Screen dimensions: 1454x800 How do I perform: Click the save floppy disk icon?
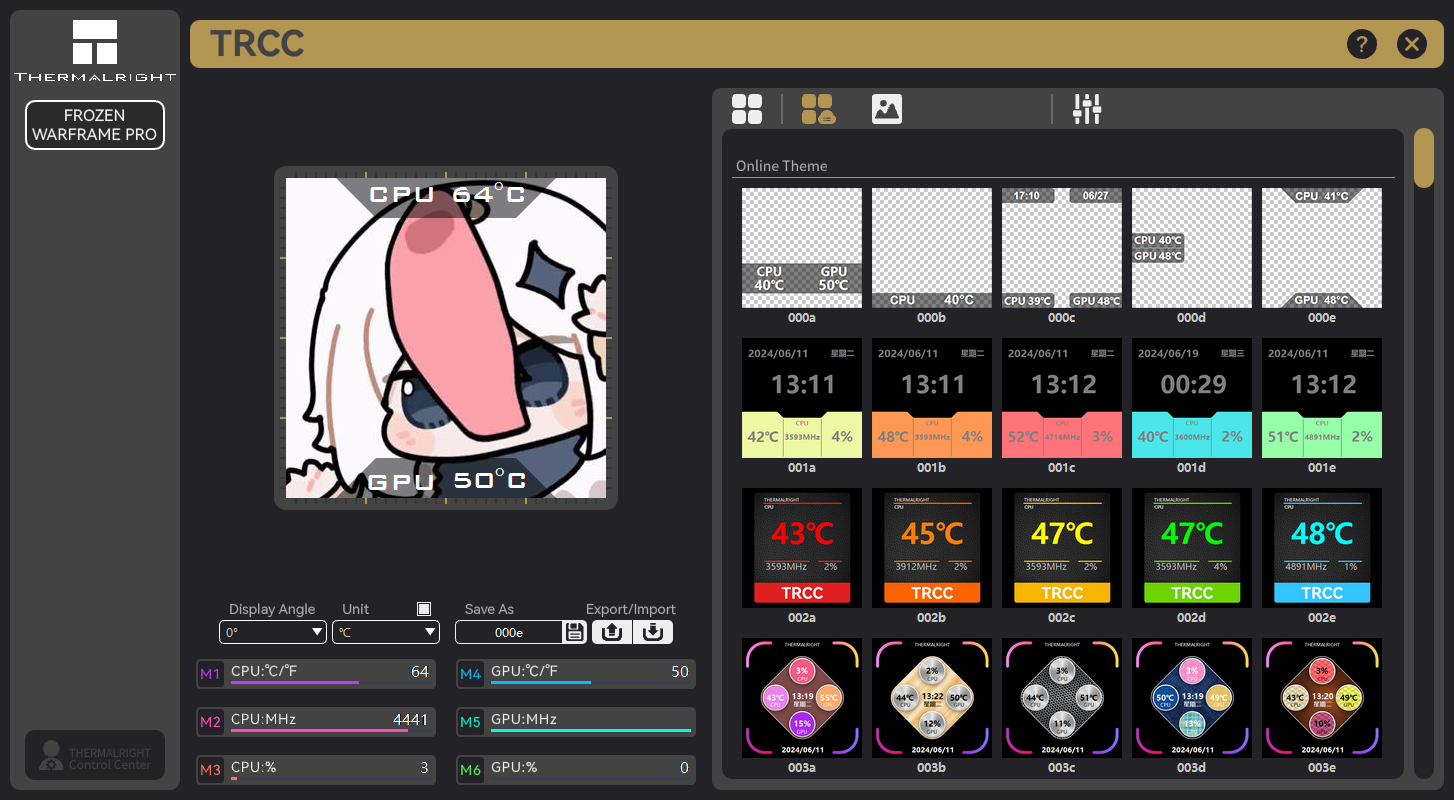click(575, 632)
